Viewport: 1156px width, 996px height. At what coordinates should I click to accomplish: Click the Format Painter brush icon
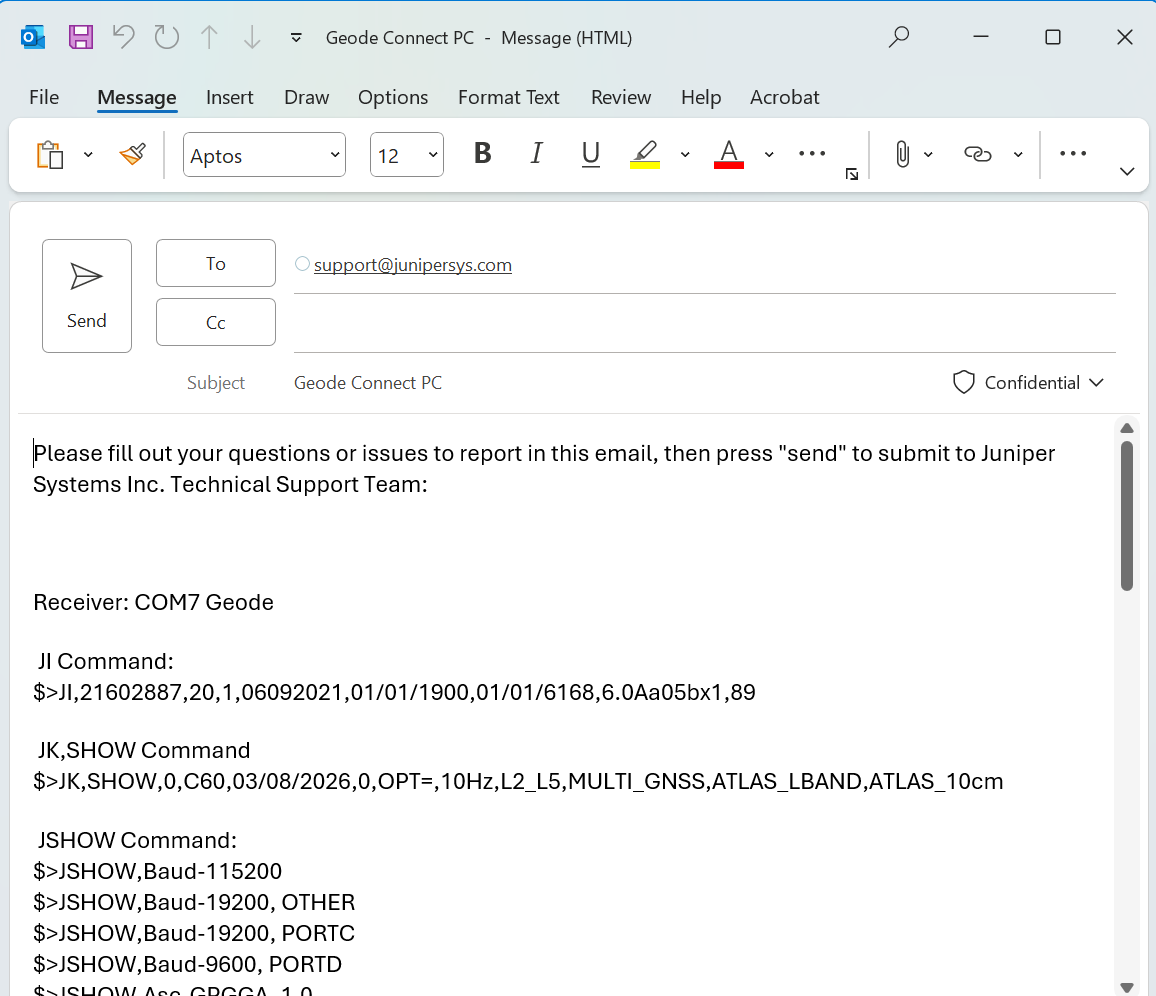(x=132, y=155)
